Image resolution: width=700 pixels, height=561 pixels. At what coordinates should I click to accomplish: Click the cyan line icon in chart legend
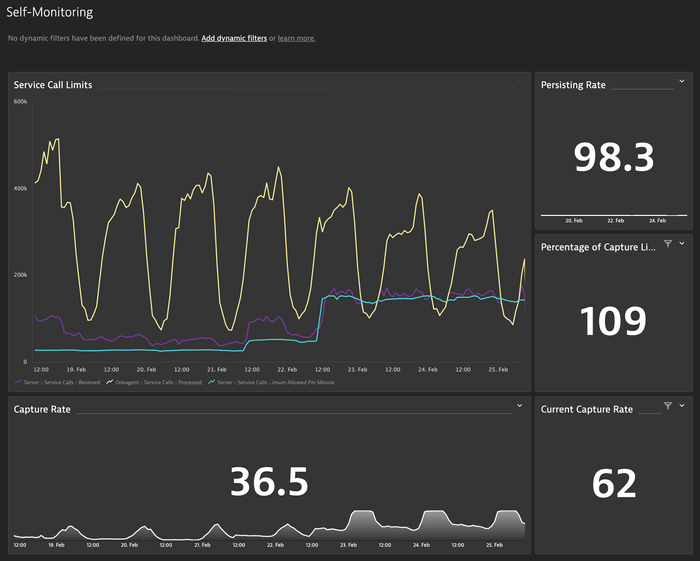pyautogui.click(x=211, y=382)
